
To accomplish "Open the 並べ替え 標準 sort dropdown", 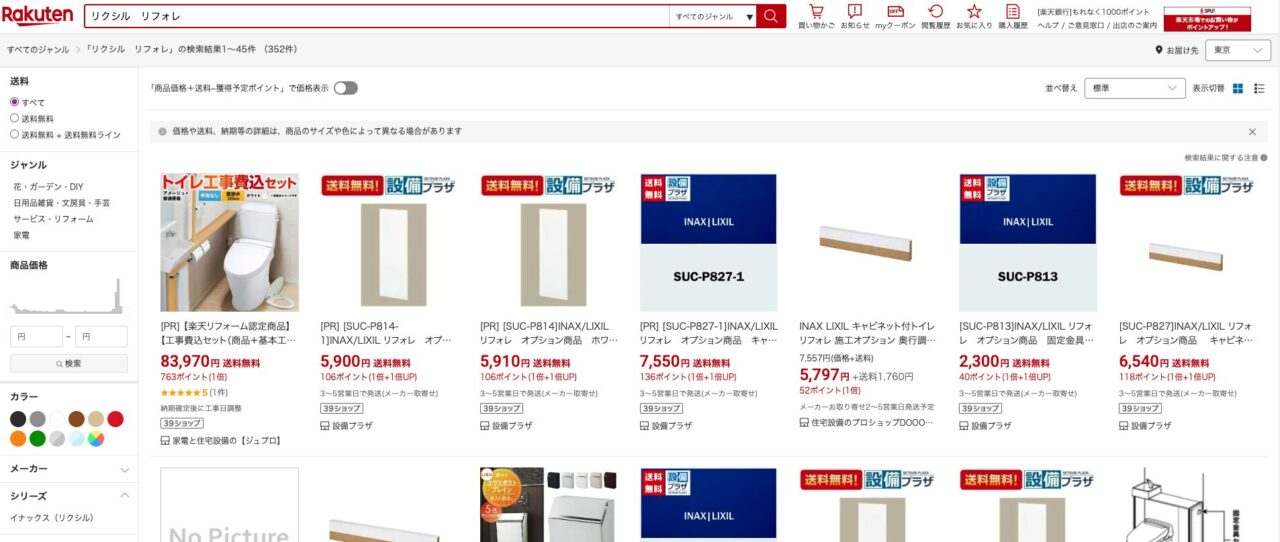I will (1135, 88).
